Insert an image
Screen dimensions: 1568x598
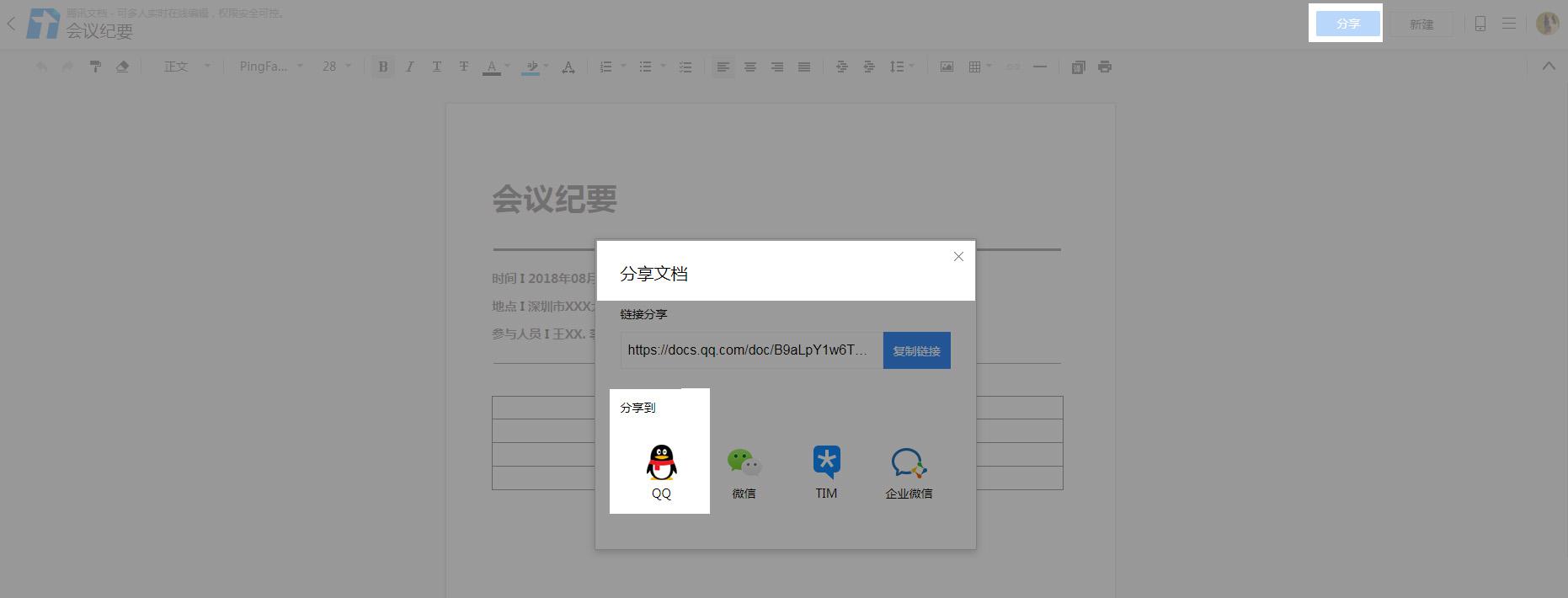coord(947,67)
